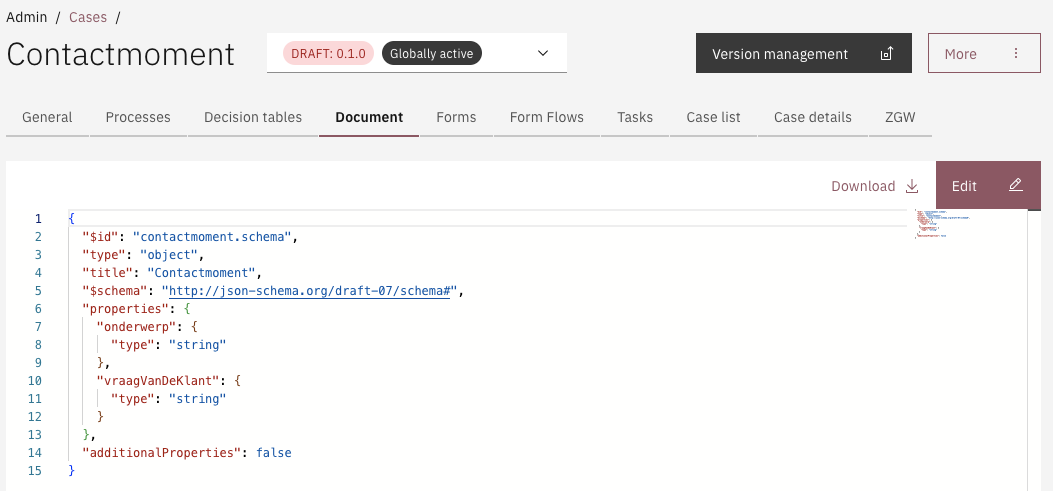Image resolution: width=1053 pixels, height=491 pixels.
Task: Switch to the Processes tab
Action: pyautogui.click(x=138, y=117)
